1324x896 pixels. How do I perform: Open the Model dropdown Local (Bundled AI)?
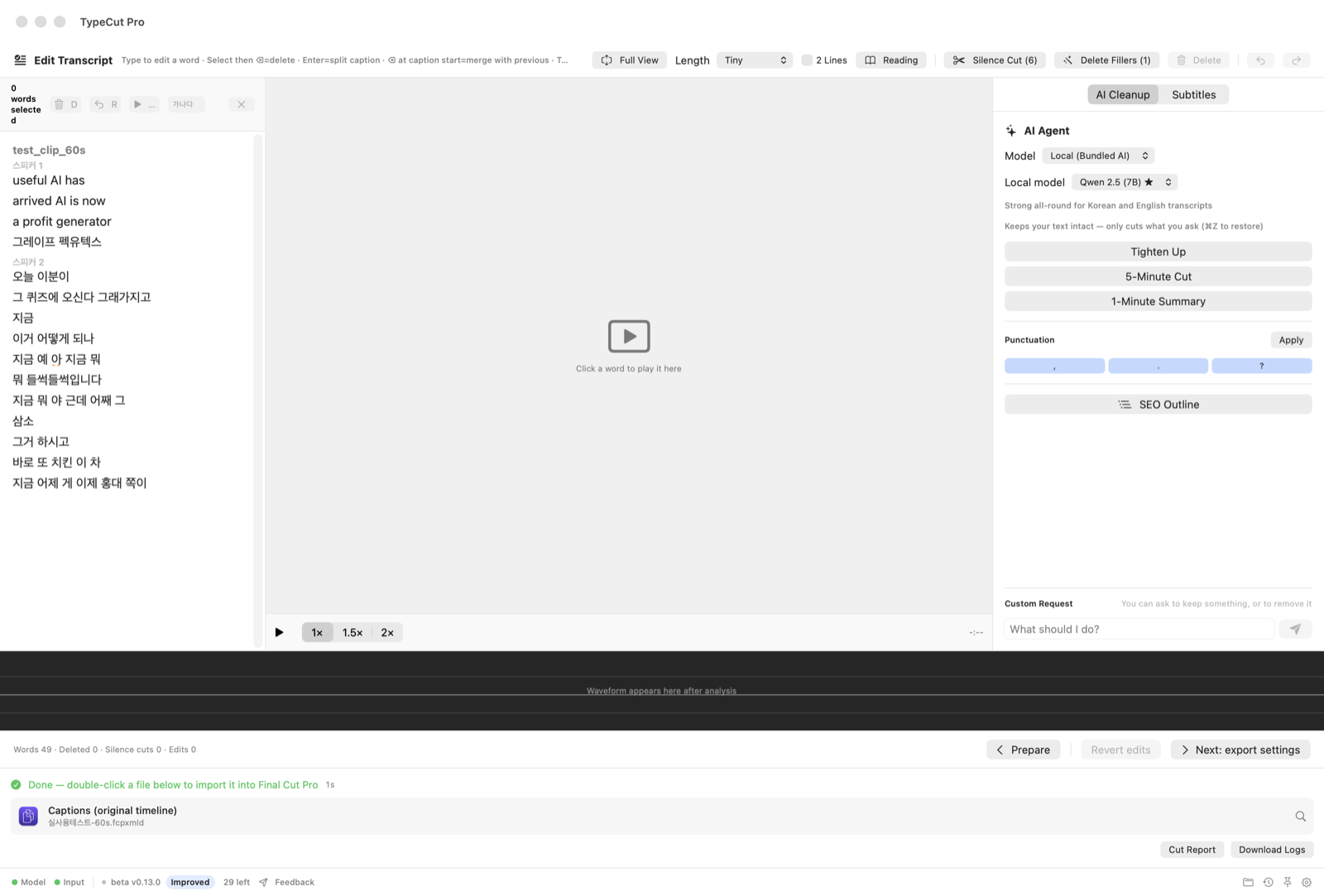tap(1098, 156)
